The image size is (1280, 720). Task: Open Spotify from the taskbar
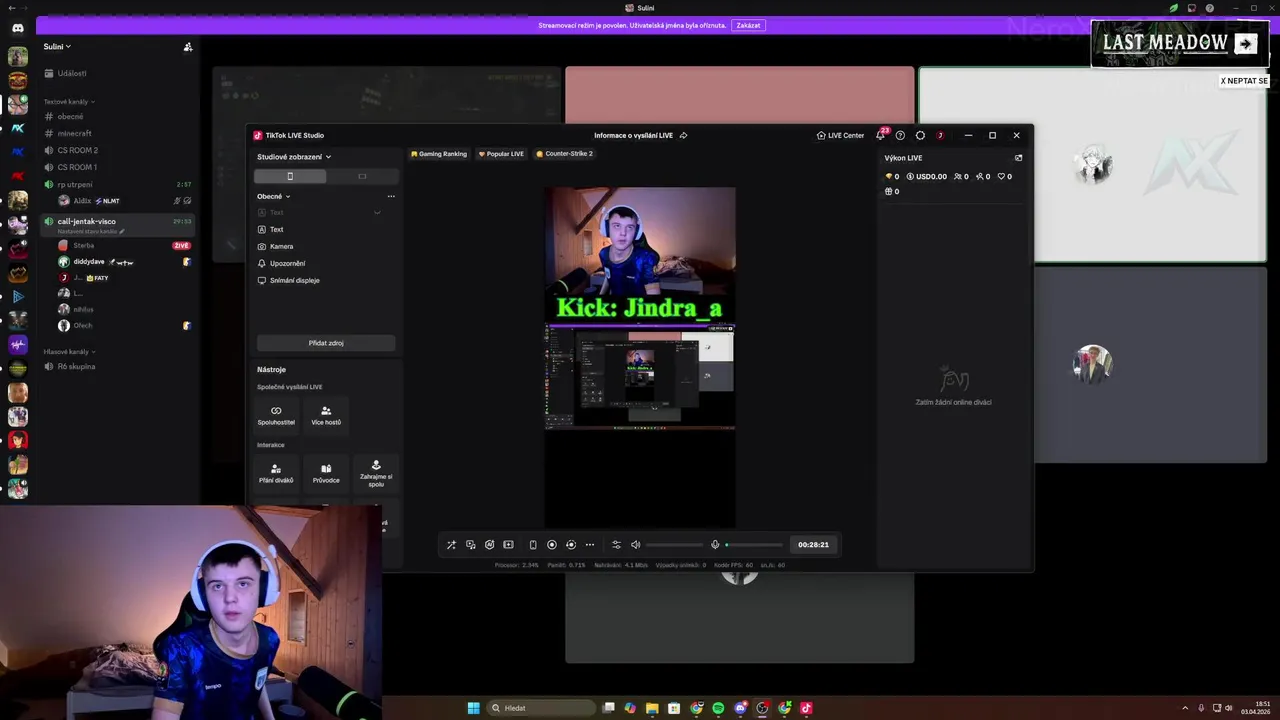(x=718, y=708)
